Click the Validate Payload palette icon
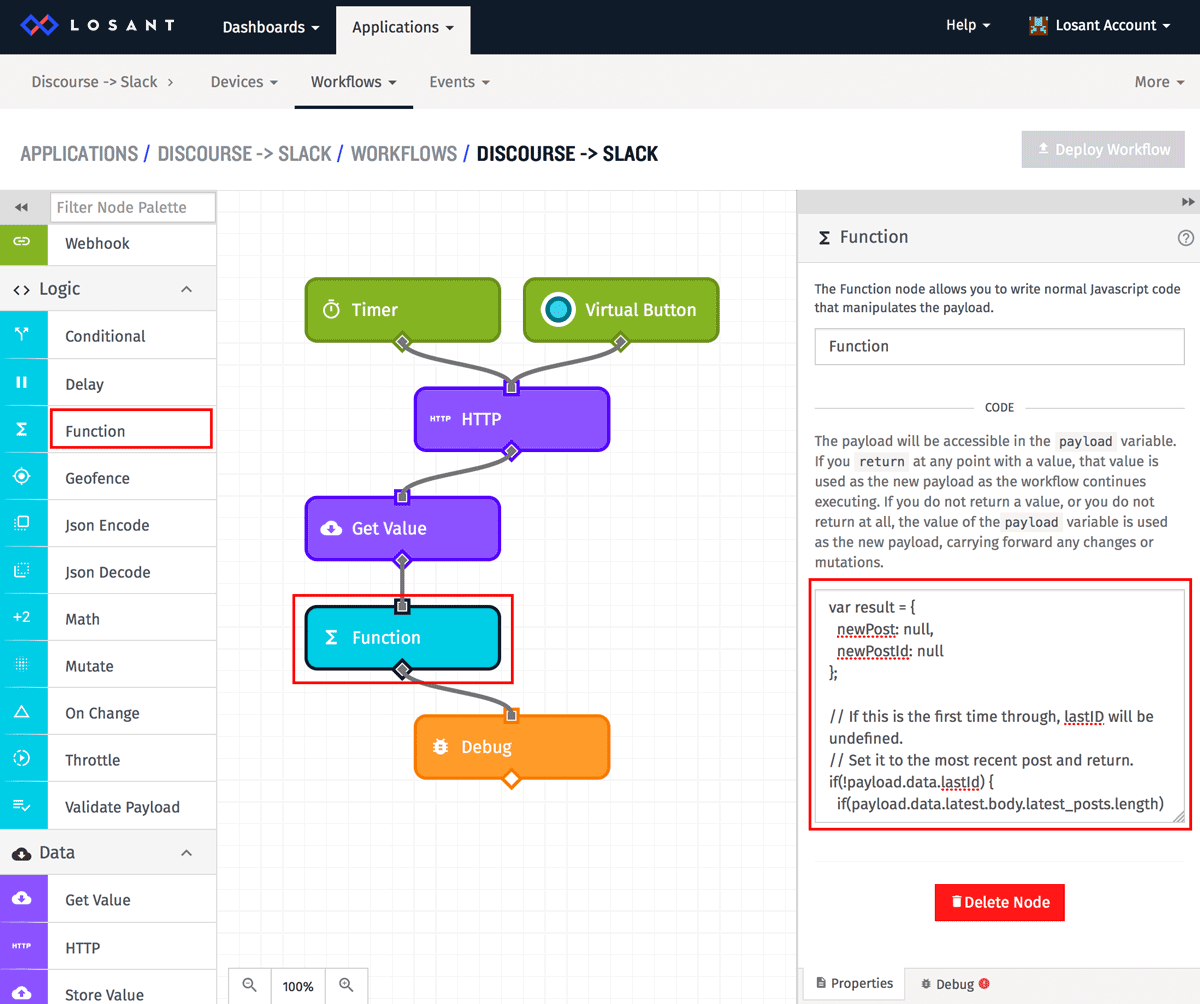The image size is (1200, 1004). click(22, 806)
